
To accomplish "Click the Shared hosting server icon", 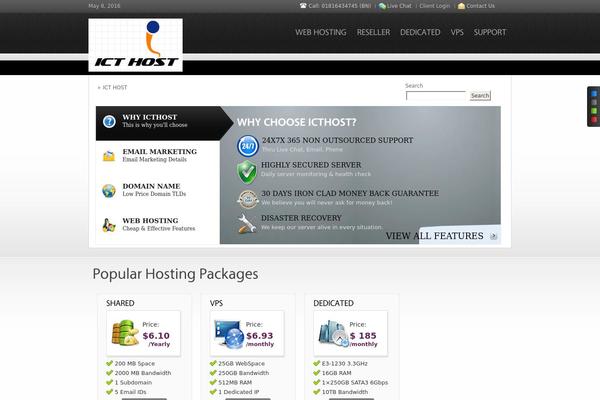I will pos(125,333).
